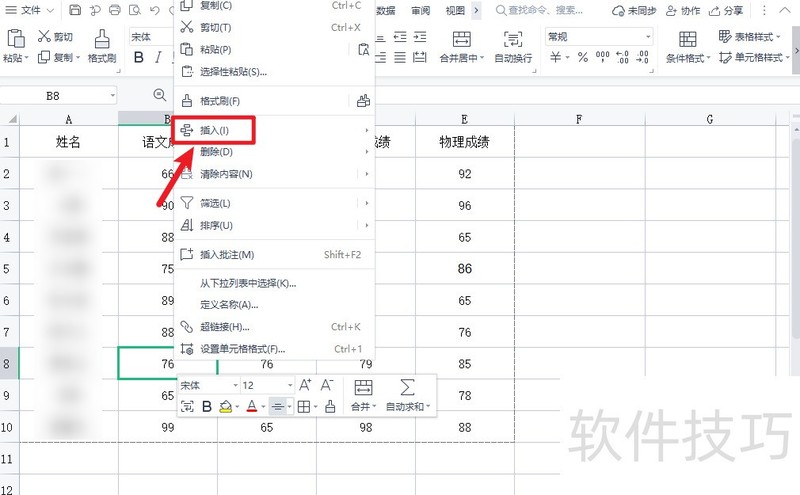Click the 自动换行 wrap text button

point(513,46)
